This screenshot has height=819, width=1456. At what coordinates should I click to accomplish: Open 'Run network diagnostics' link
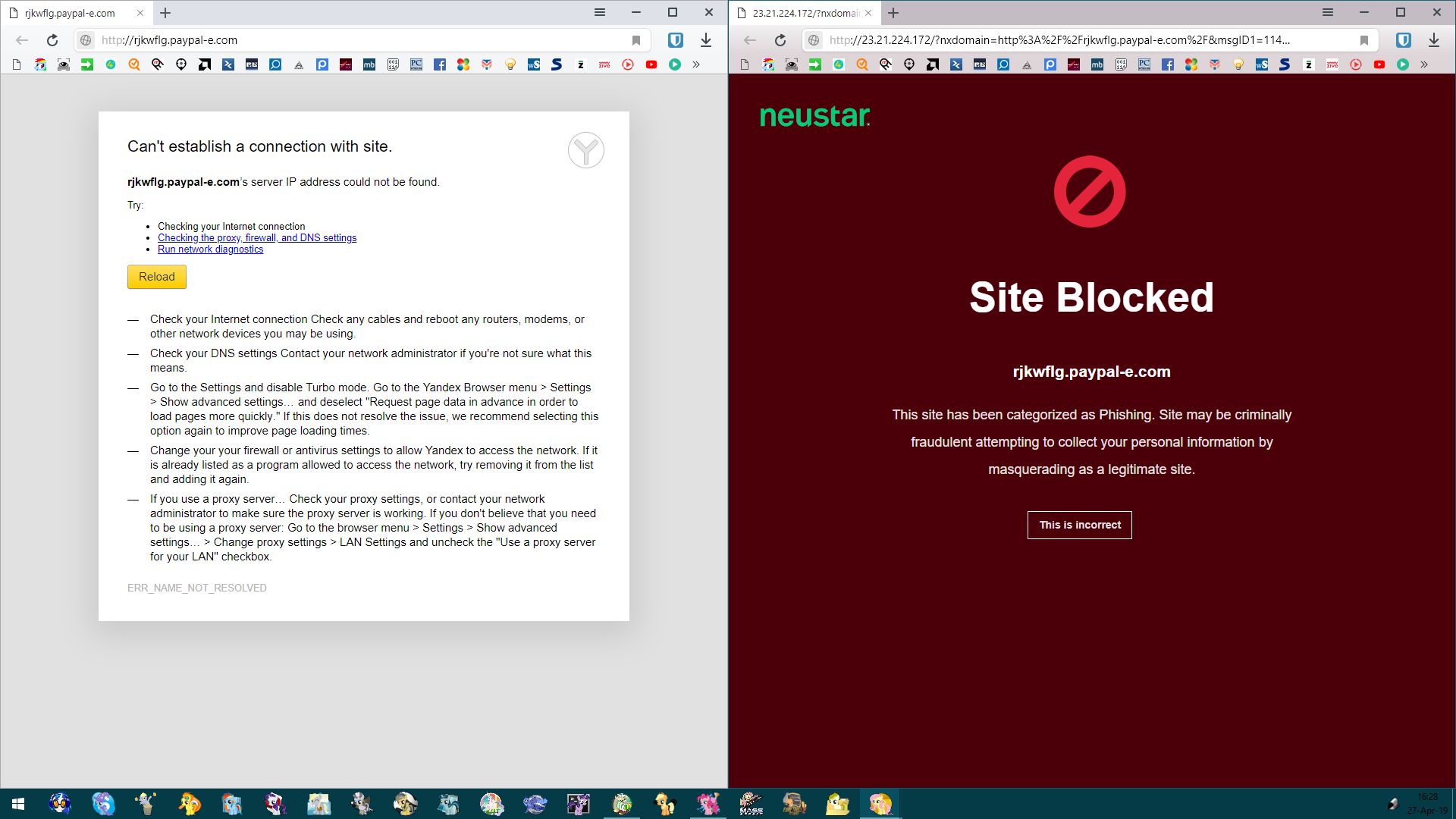pos(210,249)
